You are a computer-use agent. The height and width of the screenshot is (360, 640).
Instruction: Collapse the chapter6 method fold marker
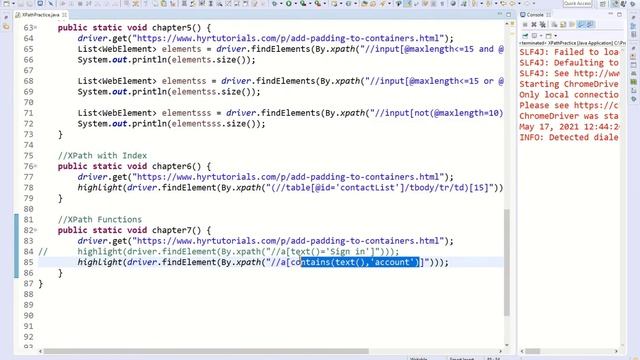click(x=36, y=166)
